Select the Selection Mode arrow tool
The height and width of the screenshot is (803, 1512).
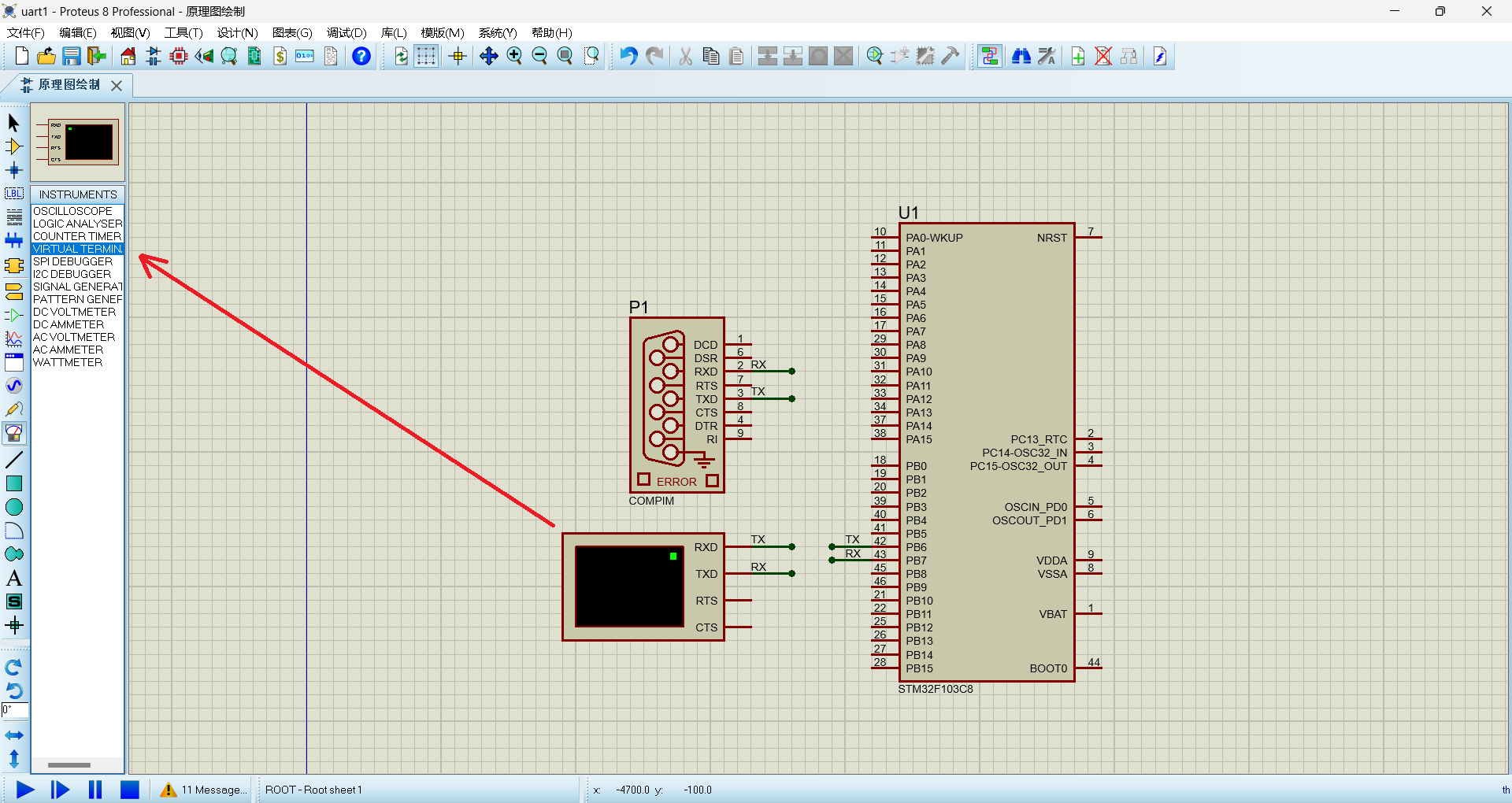coord(14,123)
